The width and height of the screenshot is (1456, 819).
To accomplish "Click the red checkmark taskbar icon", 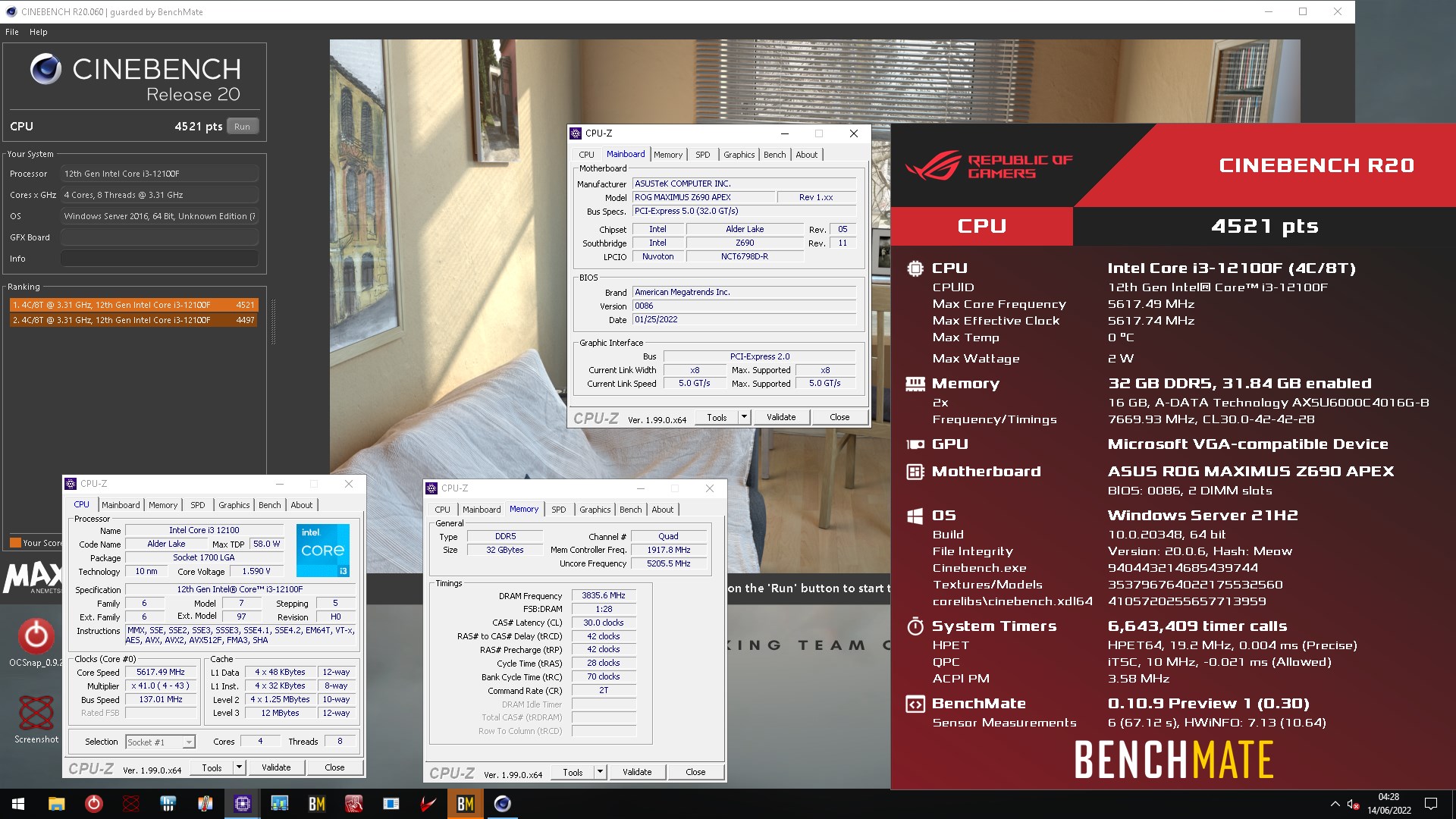I will point(428,804).
